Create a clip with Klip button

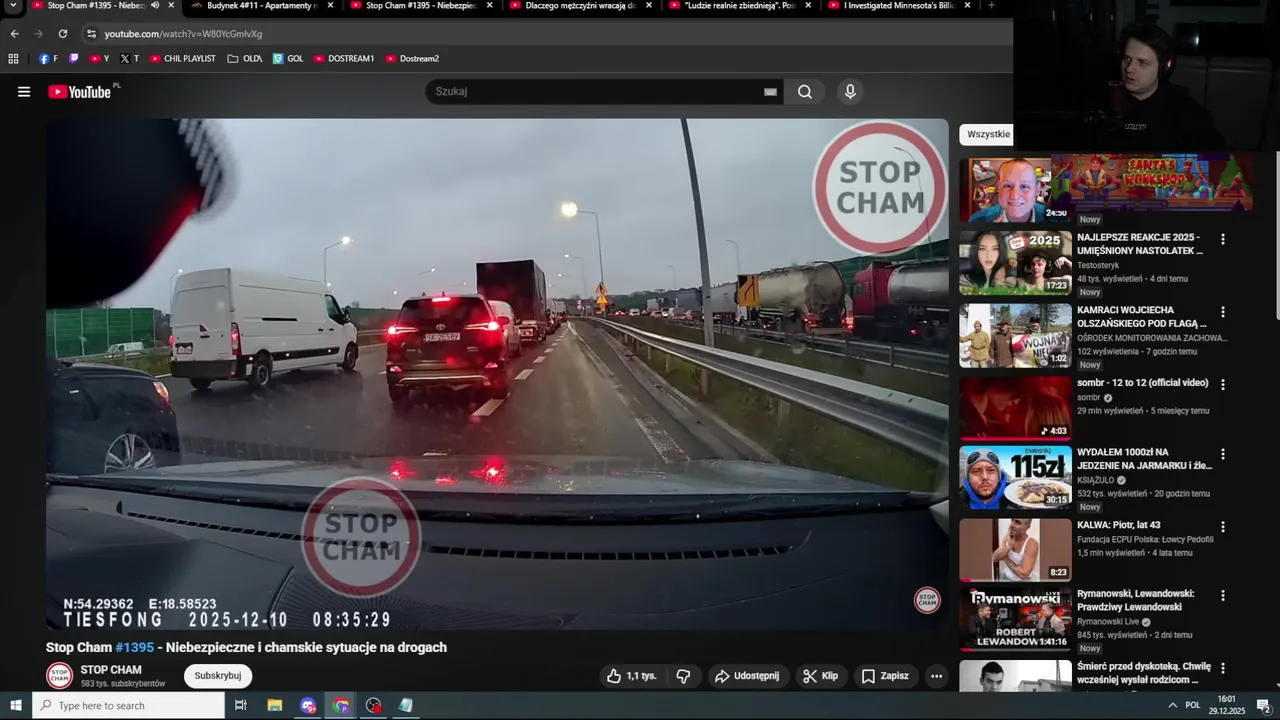click(x=820, y=676)
